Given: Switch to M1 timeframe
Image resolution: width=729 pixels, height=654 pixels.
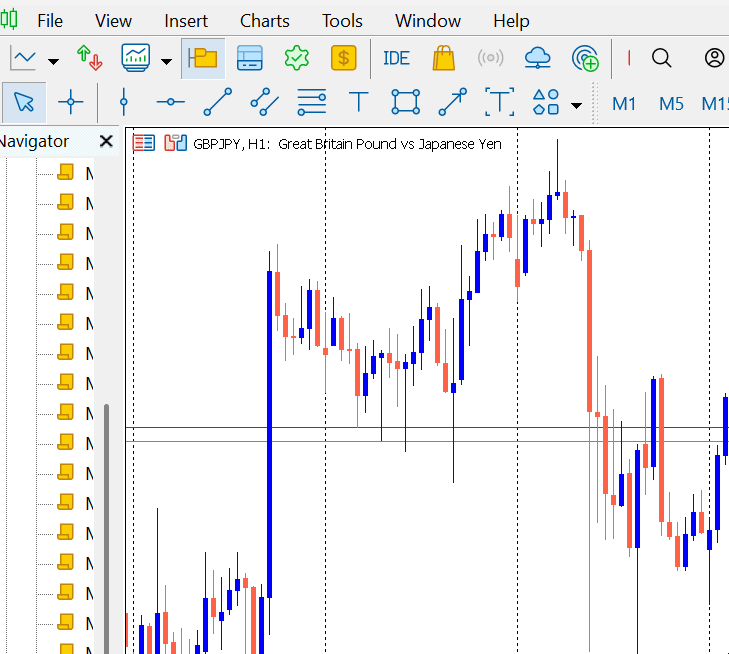Looking at the screenshot, I should [x=623, y=104].
